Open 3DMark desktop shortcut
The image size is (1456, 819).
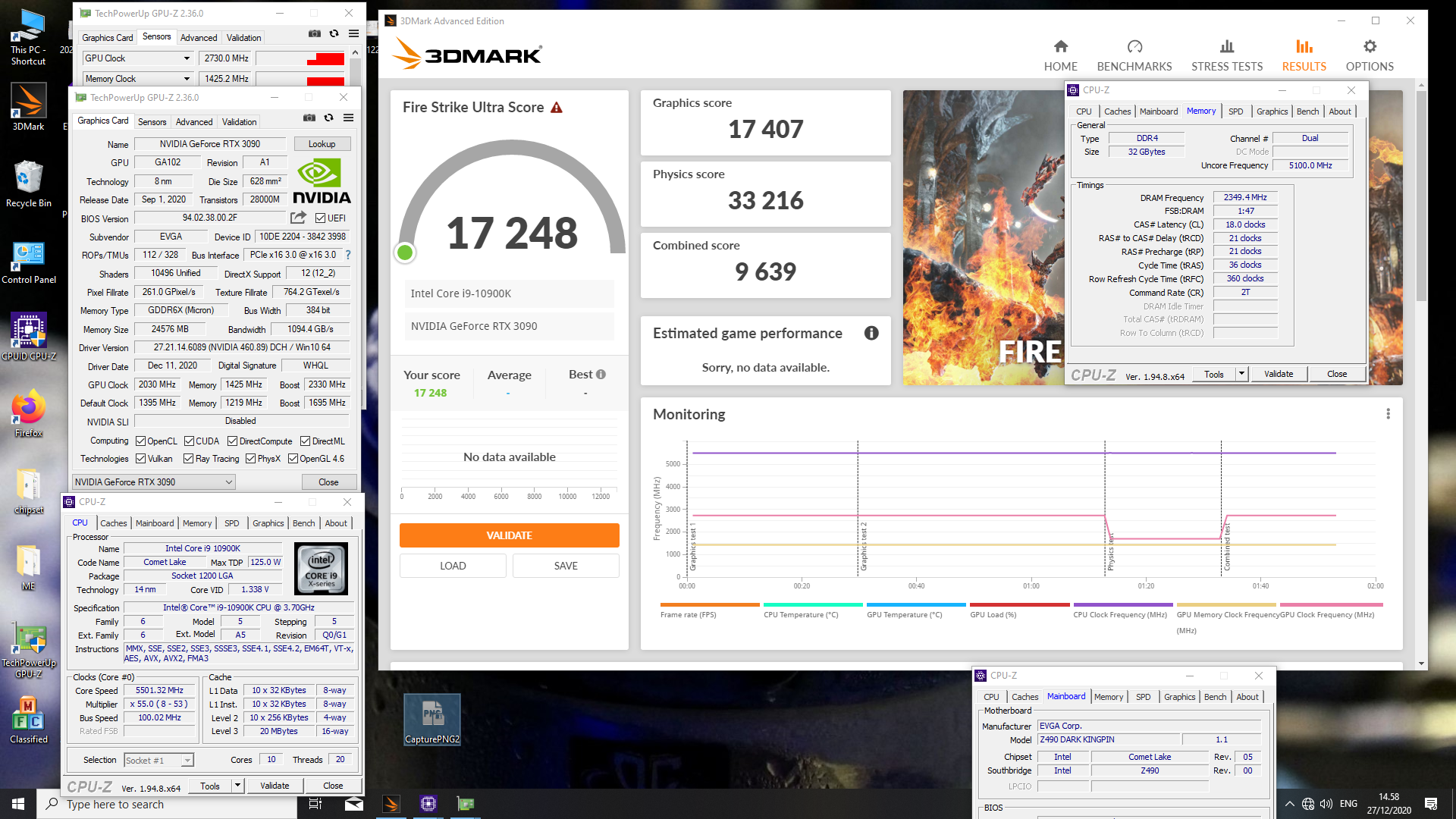(28, 107)
